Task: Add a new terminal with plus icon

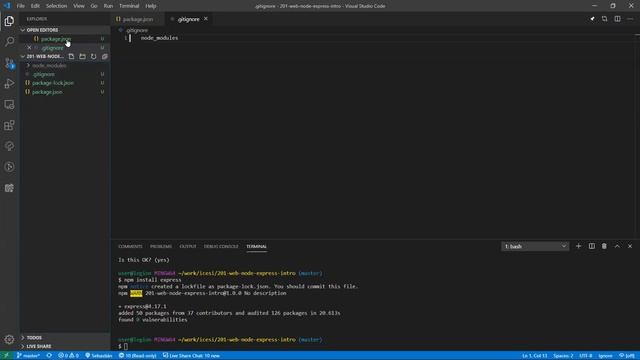Action: pos(578,246)
